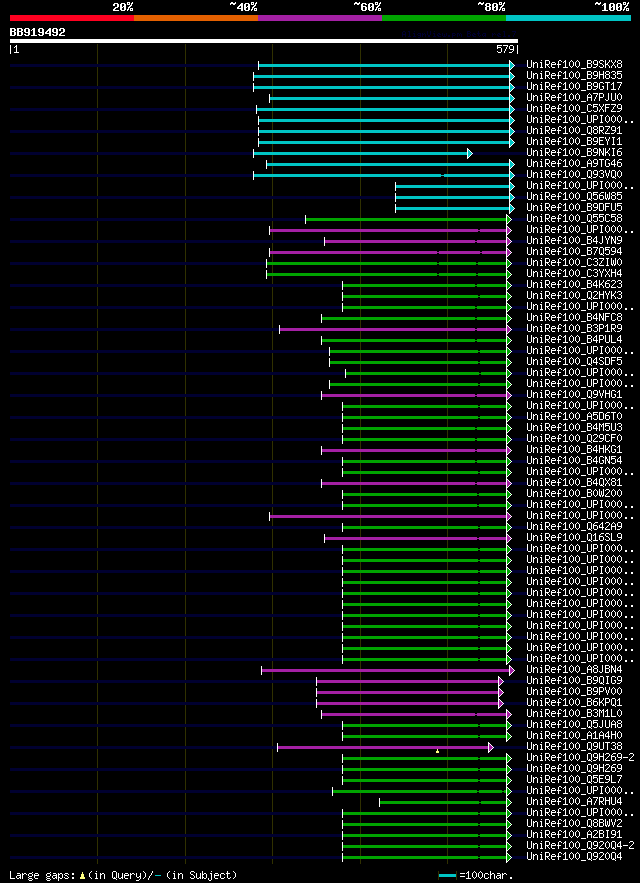Click the UniRef100_A9TG46 entry
This screenshot has width=640, height=883.
coord(574,163)
